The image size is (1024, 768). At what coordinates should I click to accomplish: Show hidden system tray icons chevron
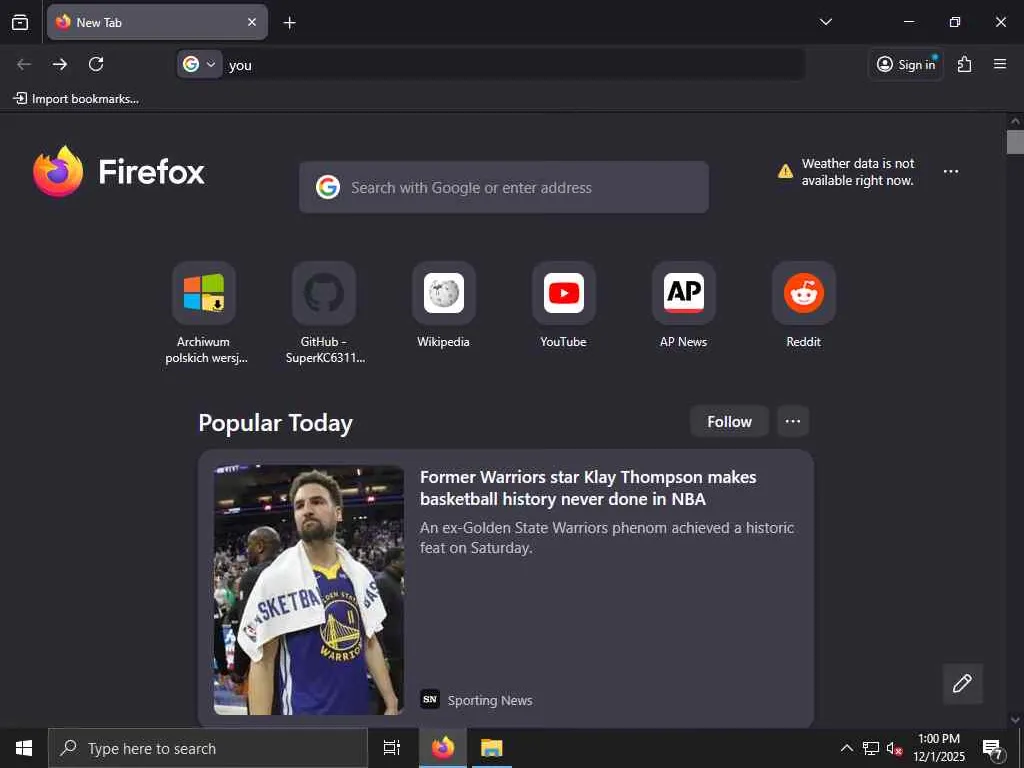pyautogui.click(x=846, y=748)
